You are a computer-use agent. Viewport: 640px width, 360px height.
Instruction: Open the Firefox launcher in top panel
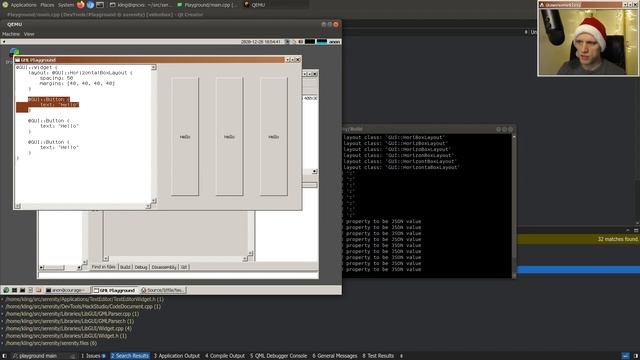pyautogui.click(x=80, y=5)
